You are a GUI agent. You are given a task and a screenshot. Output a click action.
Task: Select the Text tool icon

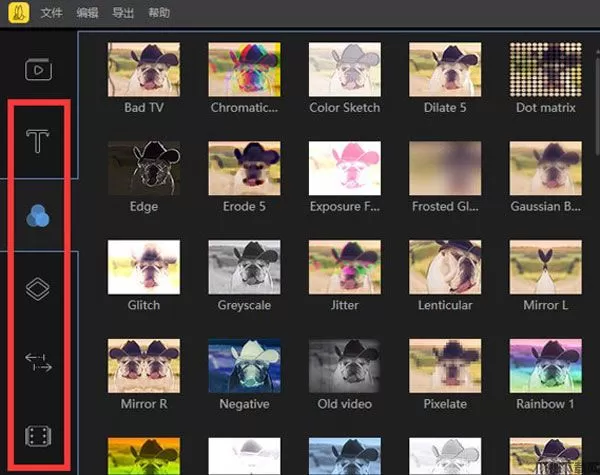click(x=38, y=141)
